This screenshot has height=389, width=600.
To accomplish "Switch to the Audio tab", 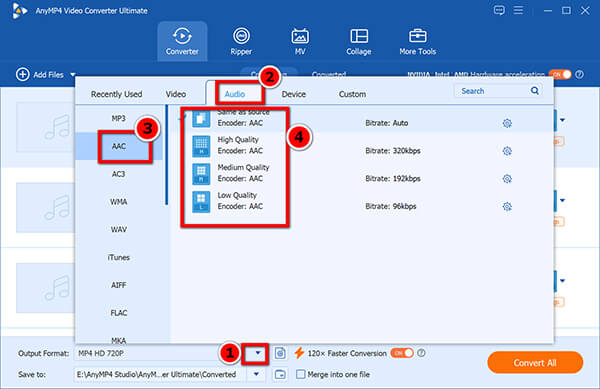I will click(x=235, y=94).
